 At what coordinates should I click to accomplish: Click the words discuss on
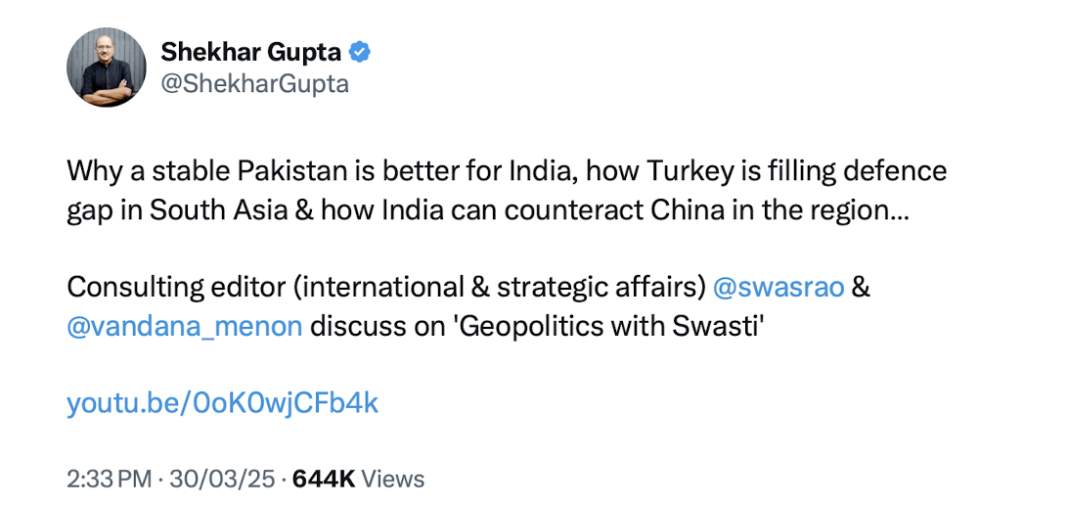(x=375, y=326)
